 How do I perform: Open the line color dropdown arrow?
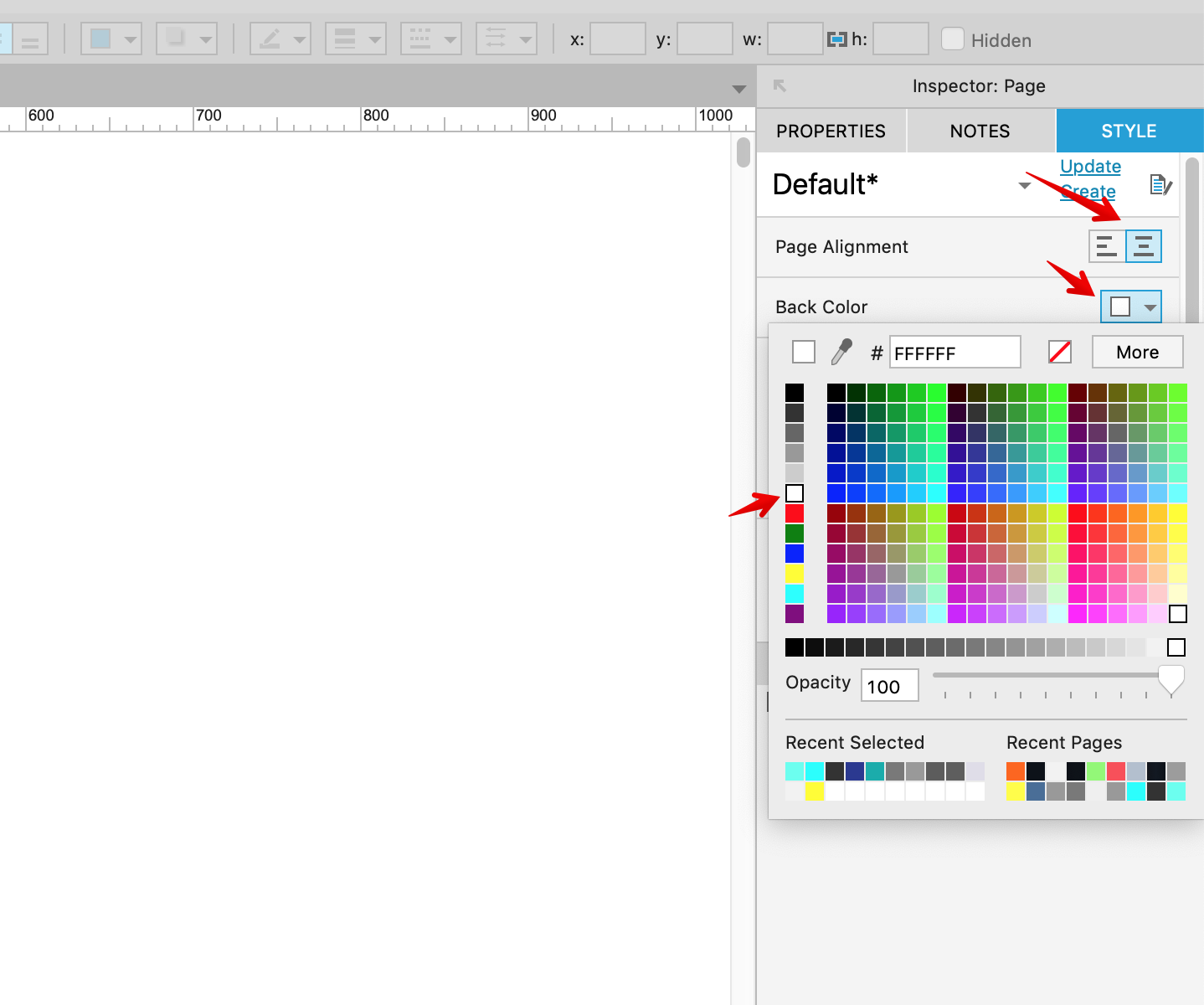[300, 39]
